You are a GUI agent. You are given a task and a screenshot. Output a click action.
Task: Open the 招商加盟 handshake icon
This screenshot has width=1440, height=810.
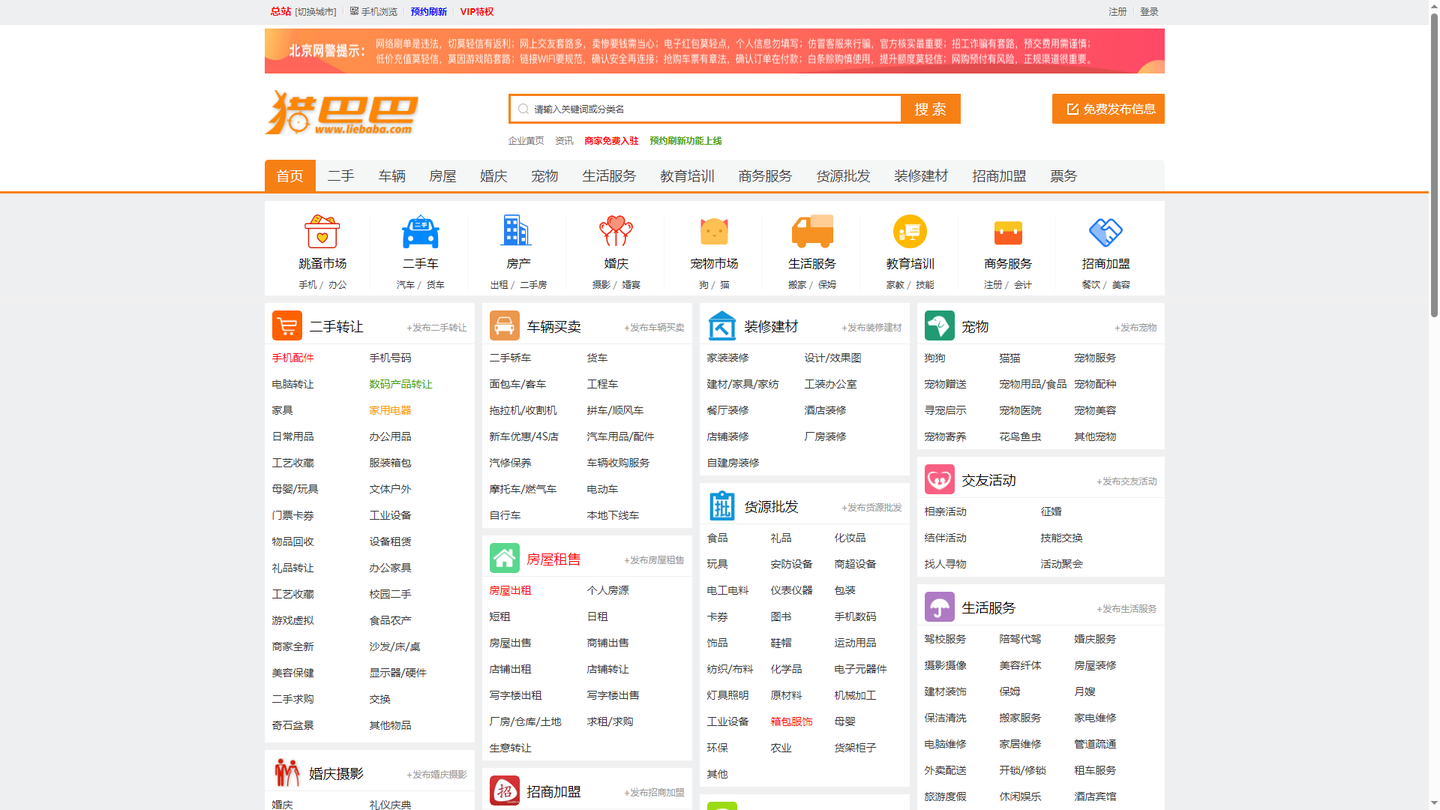(x=1106, y=232)
